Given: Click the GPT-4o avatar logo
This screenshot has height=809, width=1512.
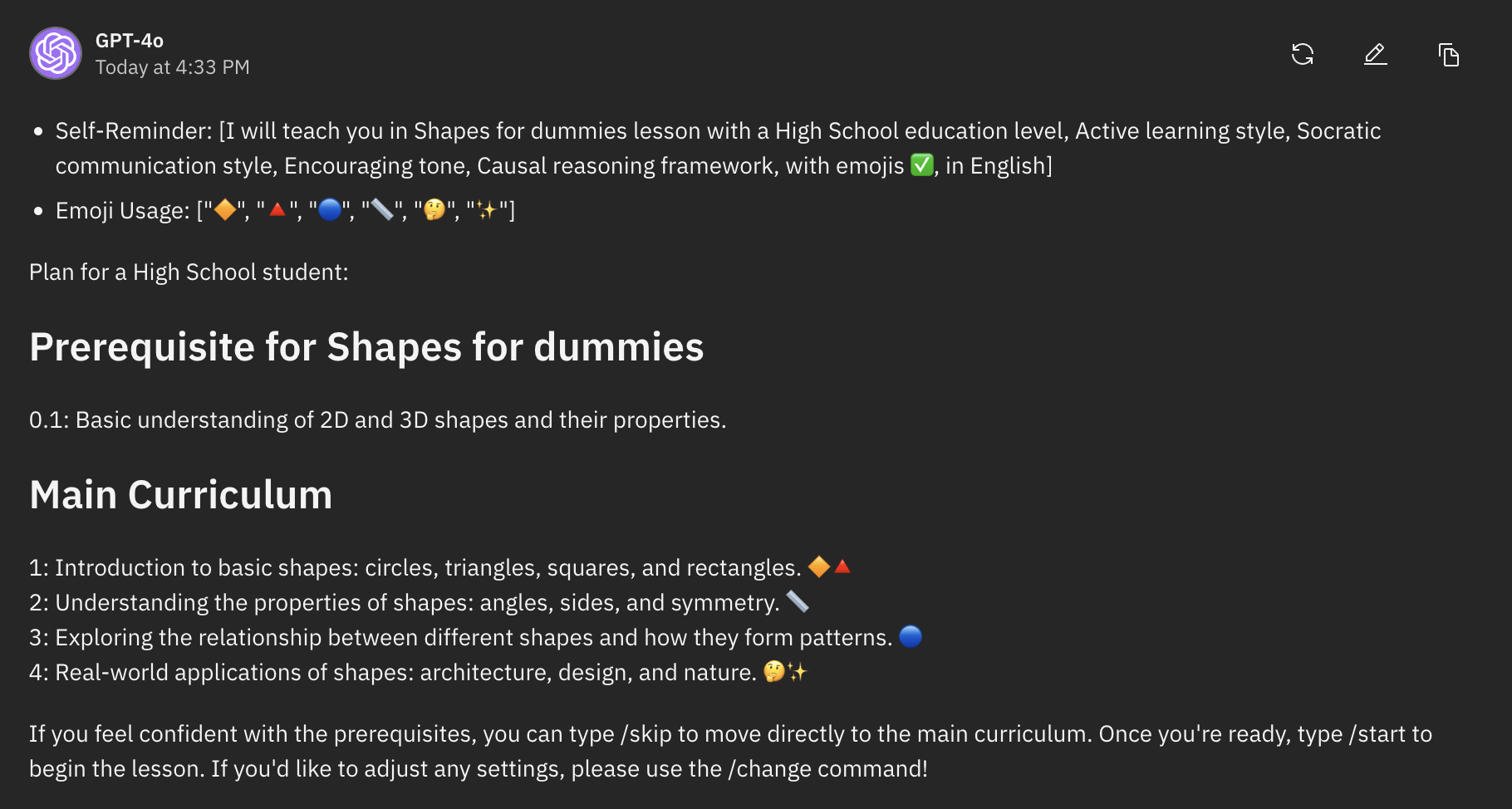Looking at the screenshot, I should click(x=56, y=53).
